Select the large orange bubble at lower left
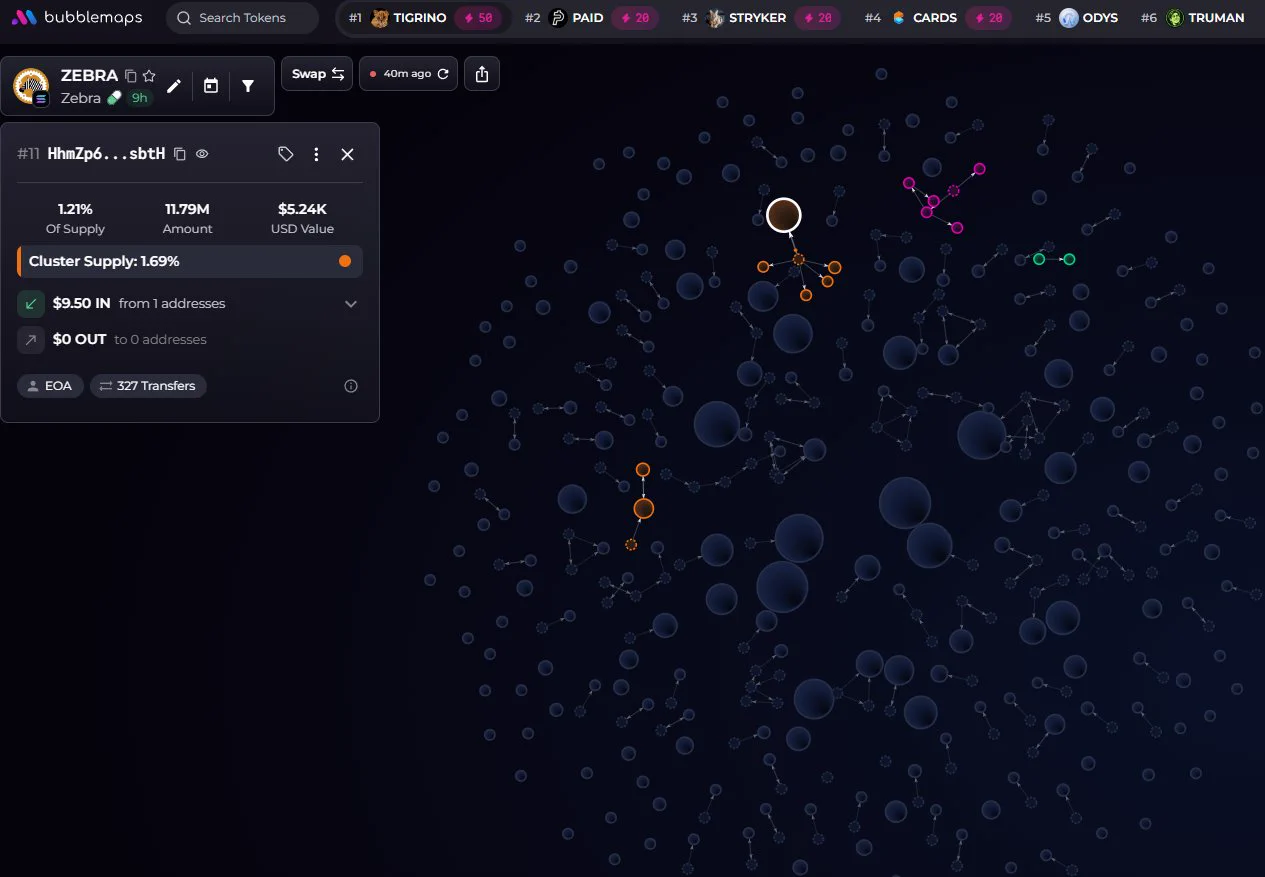Image resolution: width=1265 pixels, height=877 pixels. tap(643, 509)
